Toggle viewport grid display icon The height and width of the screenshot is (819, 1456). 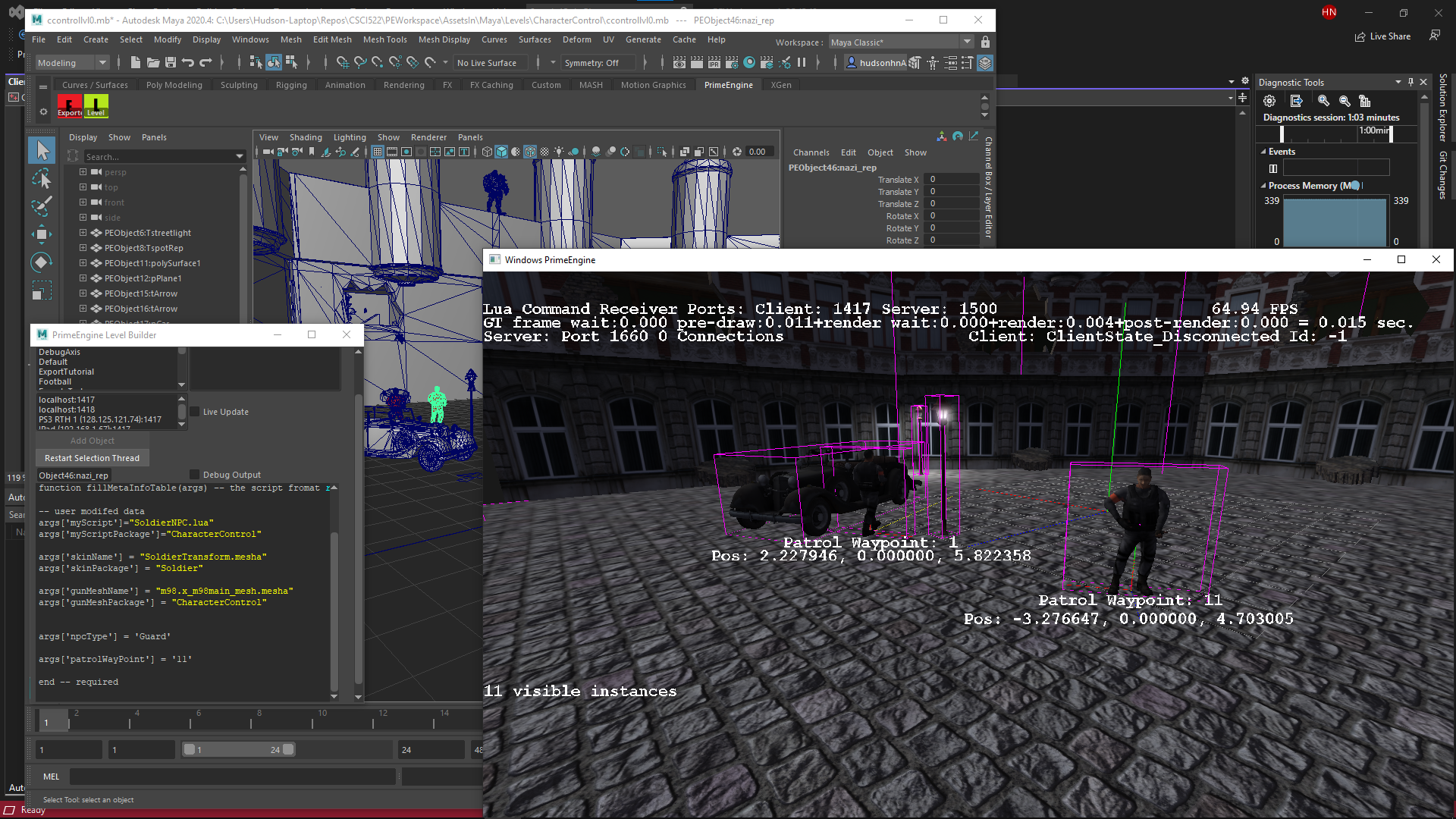(377, 152)
